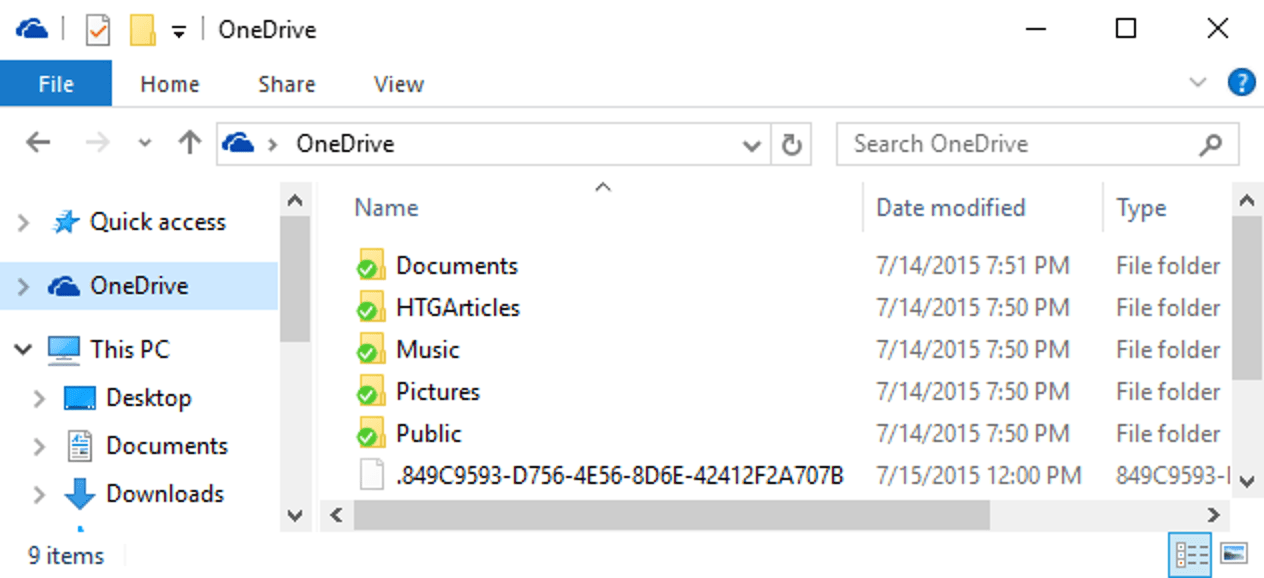Open the address bar history dropdown
This screenshot has height=578, width=1264.
(x=752, y=146)
